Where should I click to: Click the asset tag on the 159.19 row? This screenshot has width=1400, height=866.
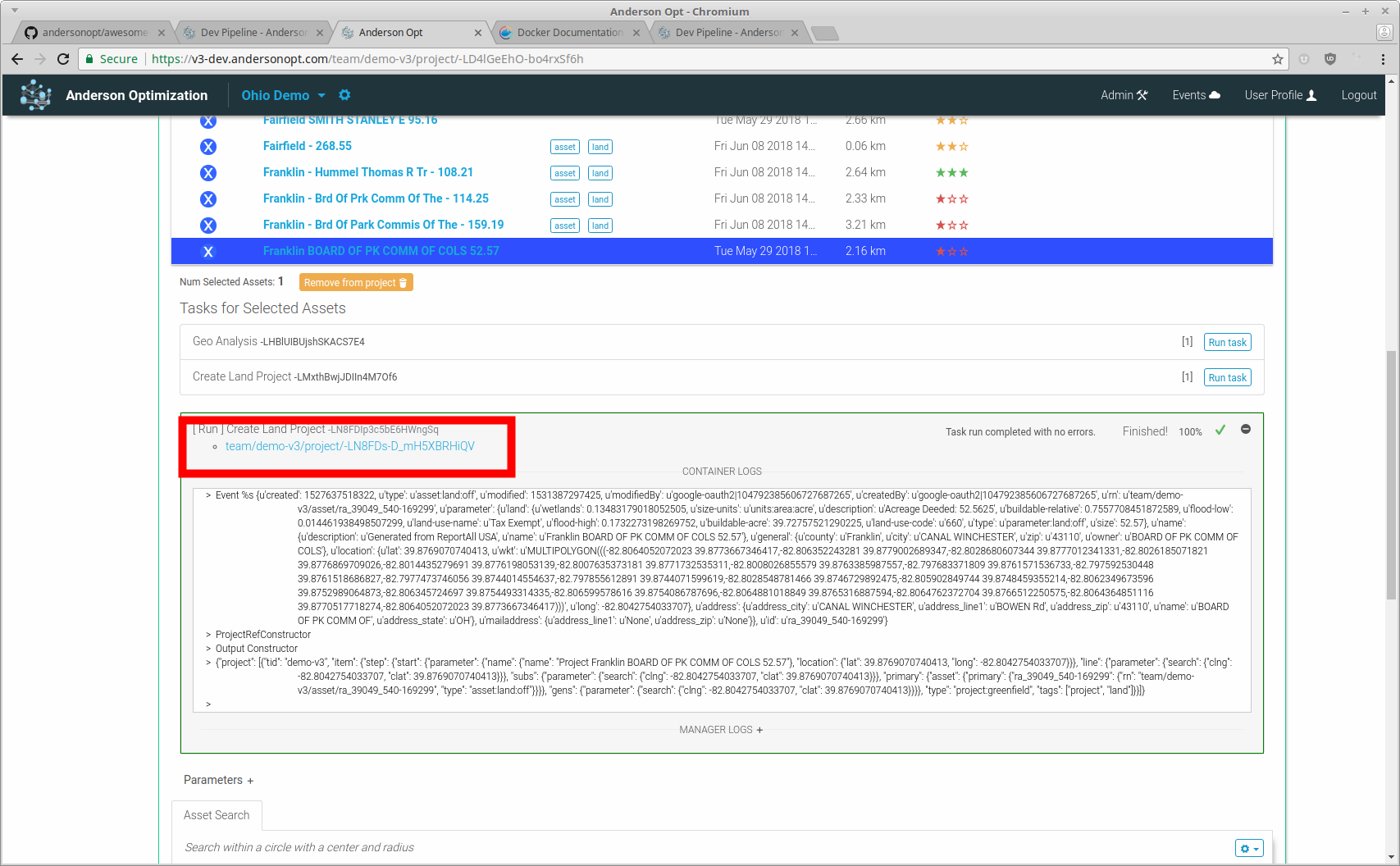(565, 226)
